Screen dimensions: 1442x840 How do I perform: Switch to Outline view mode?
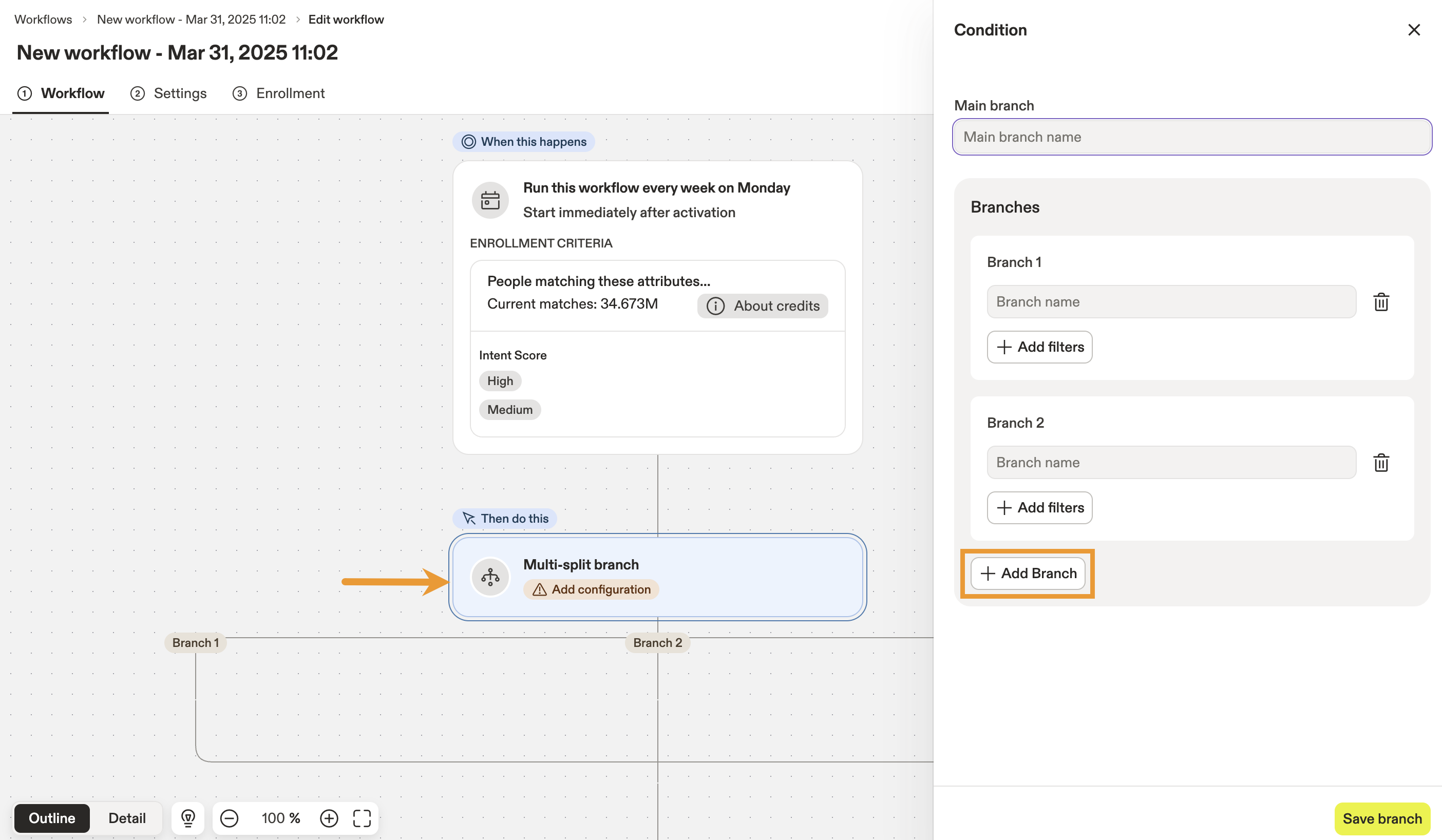click(x=51, y=818)
